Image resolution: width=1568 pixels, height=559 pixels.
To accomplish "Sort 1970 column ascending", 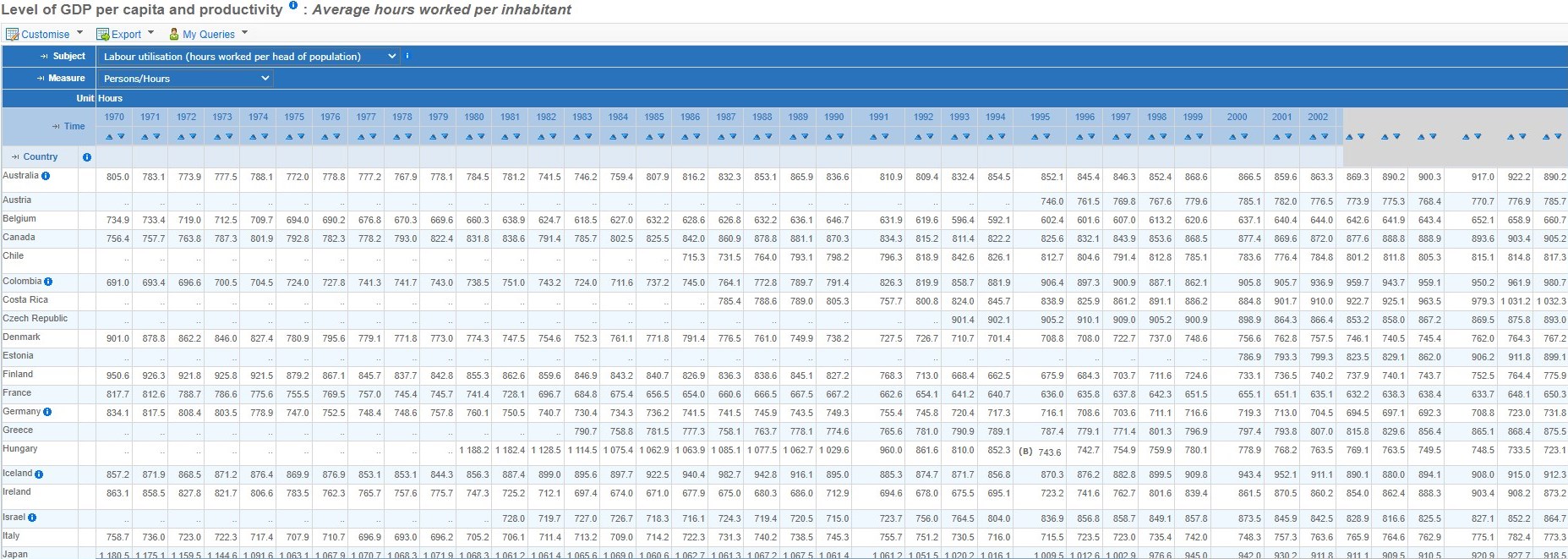I will [x=108, y=137].
